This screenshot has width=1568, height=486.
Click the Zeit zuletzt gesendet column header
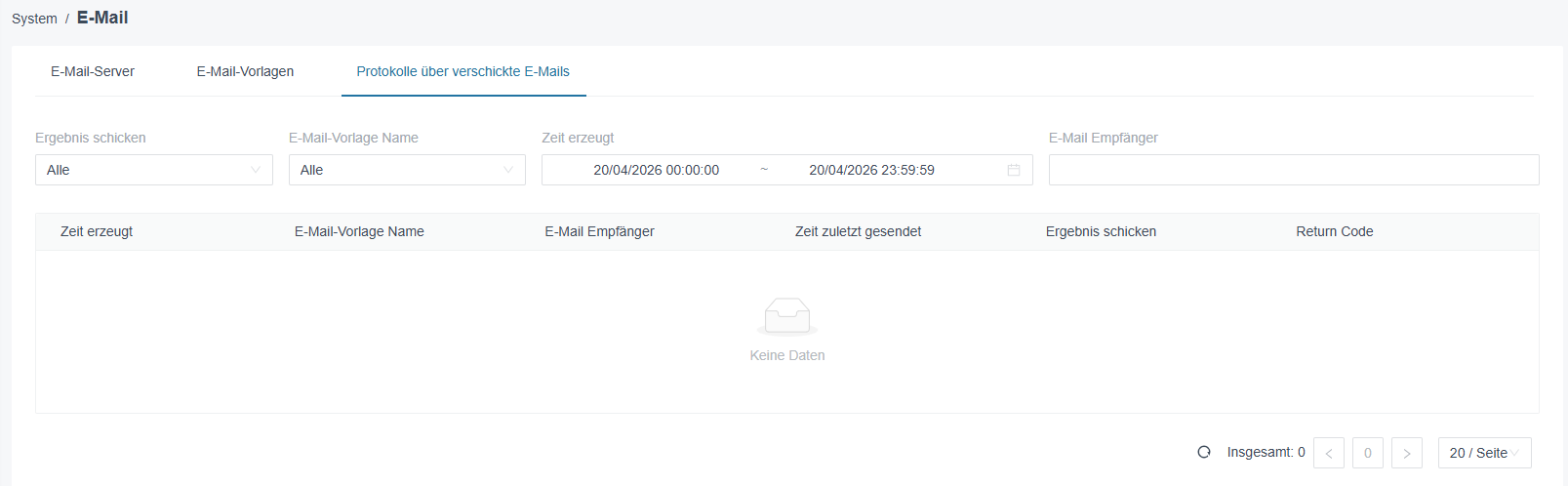coord(858,231)
